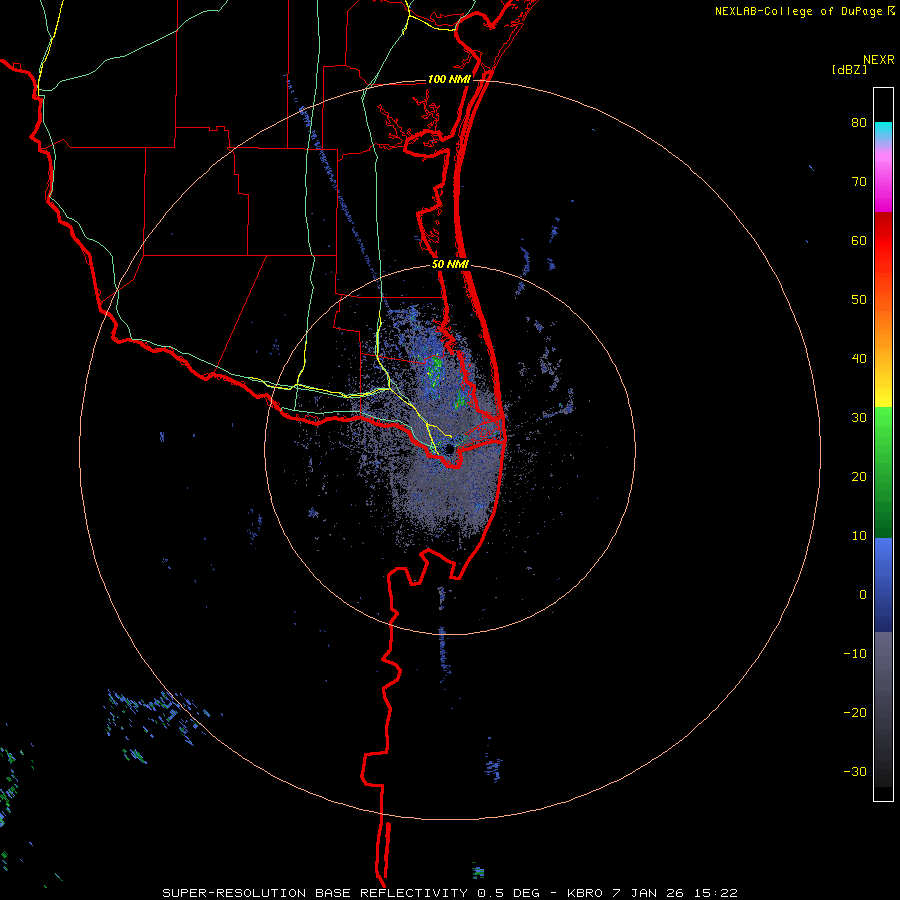Click the -30 value on dBZ scale
Screen dimensions: 900x900
click(855, 771)
